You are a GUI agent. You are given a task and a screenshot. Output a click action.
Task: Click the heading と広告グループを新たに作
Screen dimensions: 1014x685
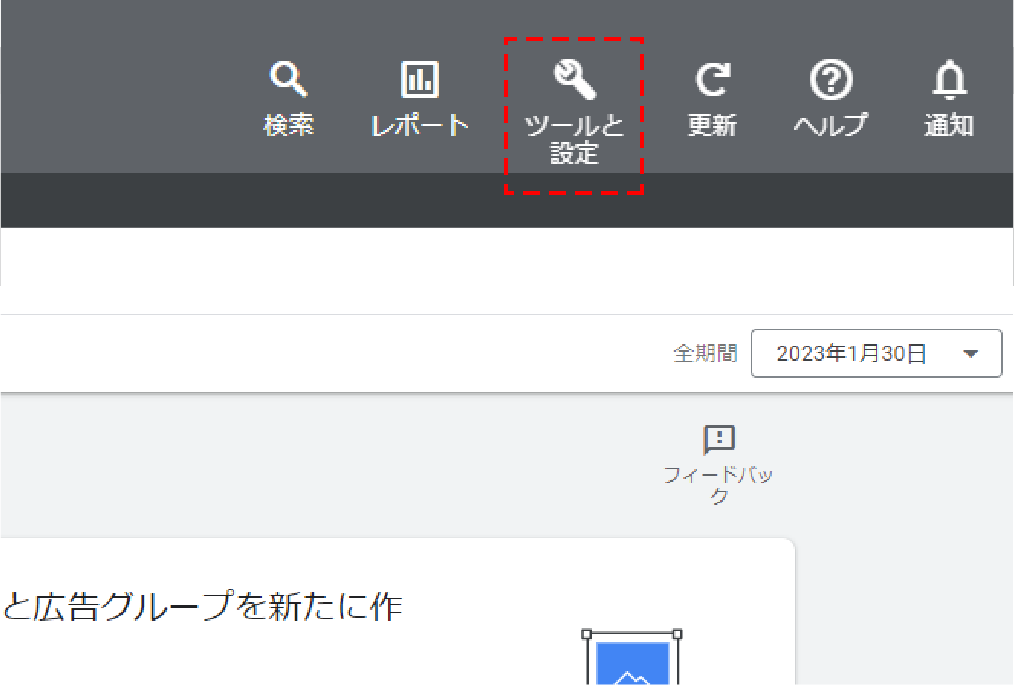(x=202, y=607)
